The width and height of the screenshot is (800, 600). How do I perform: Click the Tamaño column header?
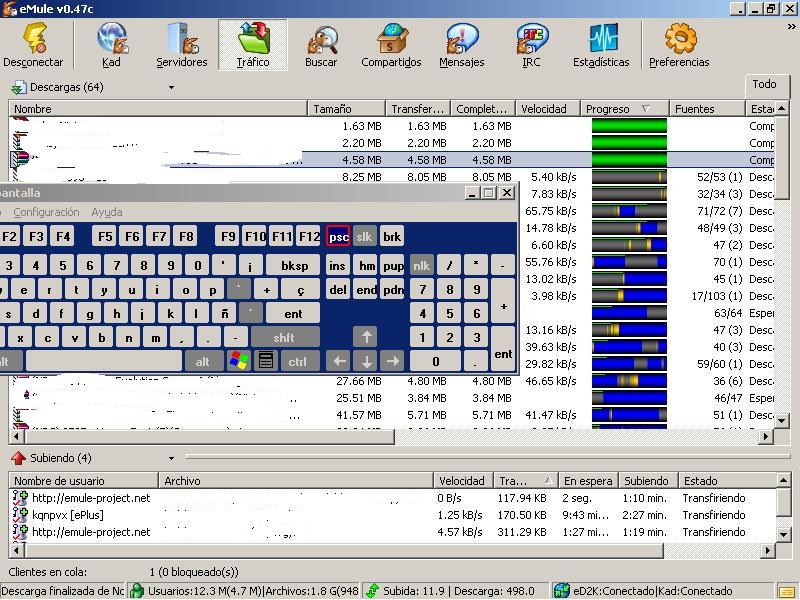[x=346, y=109]
